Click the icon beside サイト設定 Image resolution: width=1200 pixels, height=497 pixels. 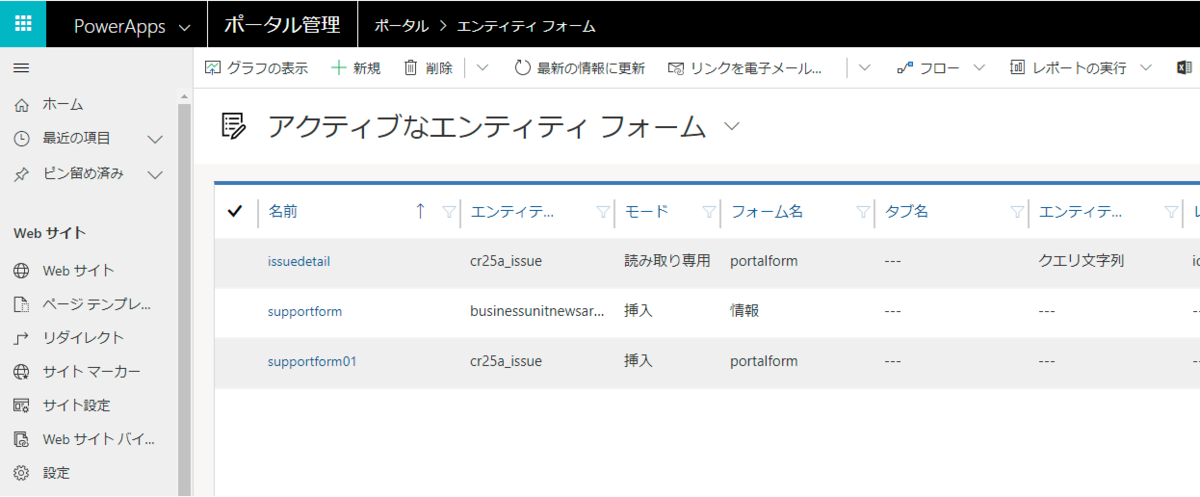coord(22,405)
